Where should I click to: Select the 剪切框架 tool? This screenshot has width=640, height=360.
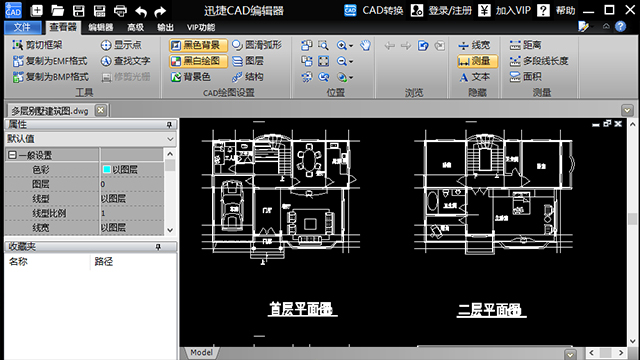tap(37, 45)
